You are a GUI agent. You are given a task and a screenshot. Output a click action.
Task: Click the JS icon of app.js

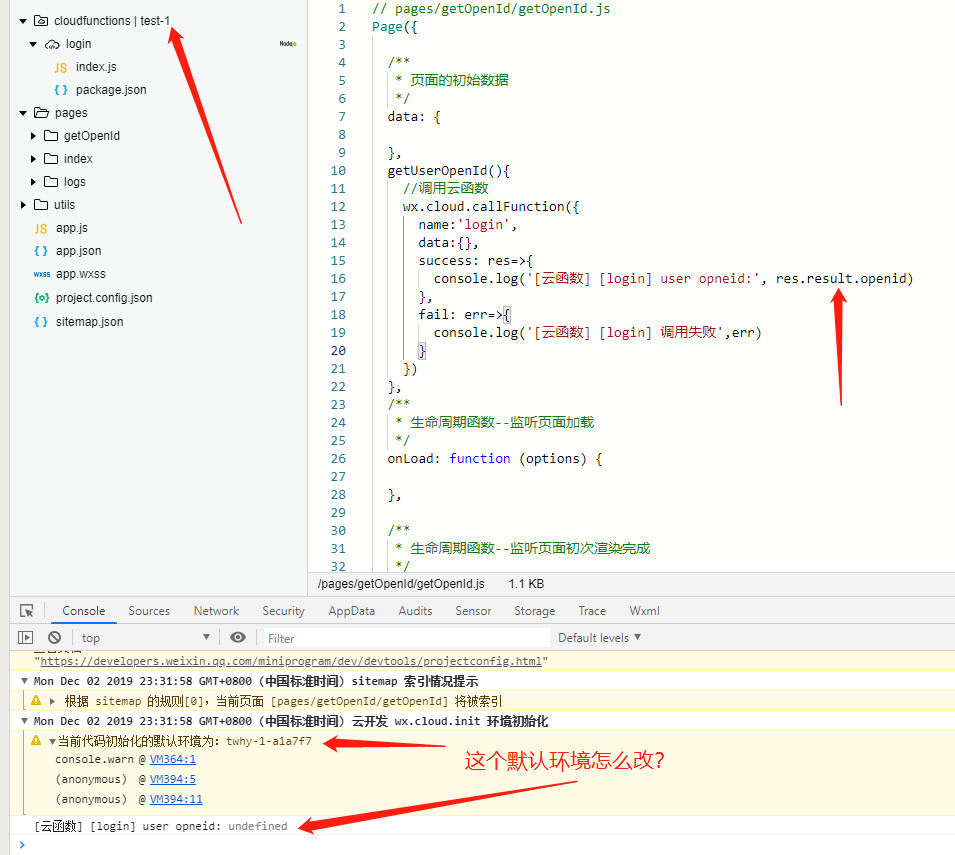tap(41, 228)
